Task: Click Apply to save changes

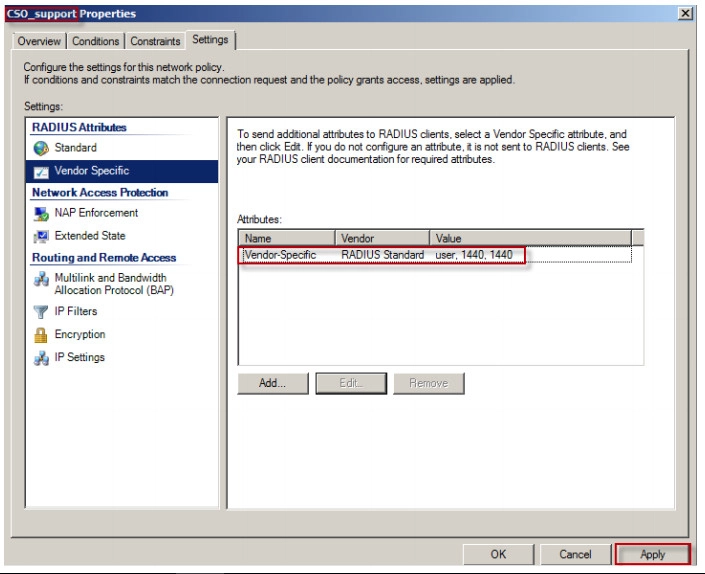Action: coord(652,554)
